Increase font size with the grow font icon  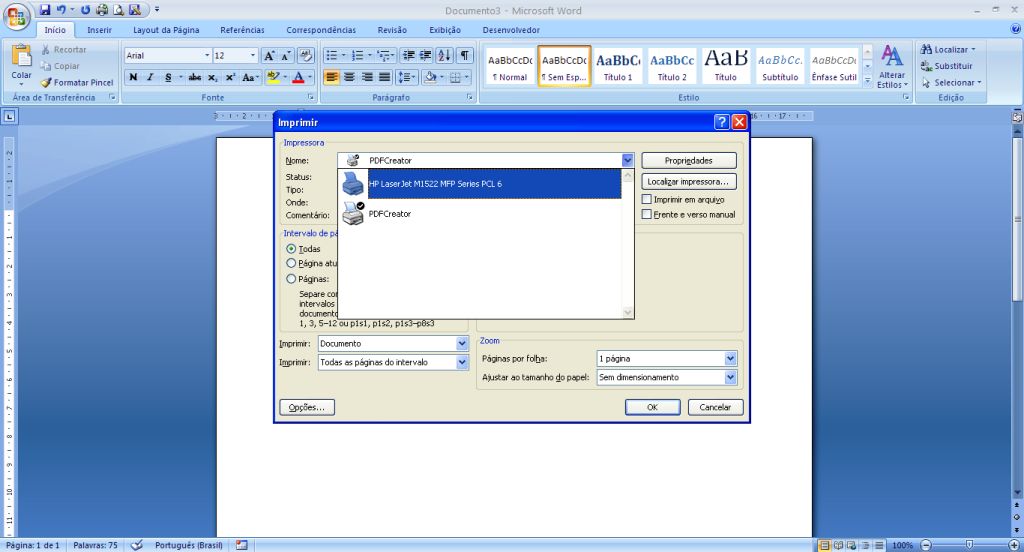point(269,56)
